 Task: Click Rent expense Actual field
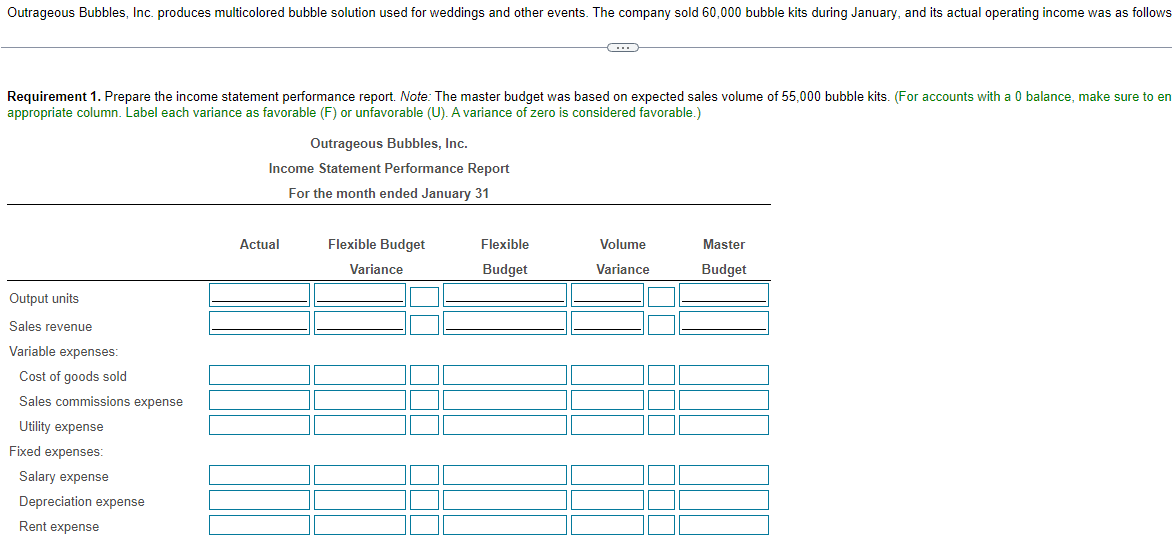(259, 525)
